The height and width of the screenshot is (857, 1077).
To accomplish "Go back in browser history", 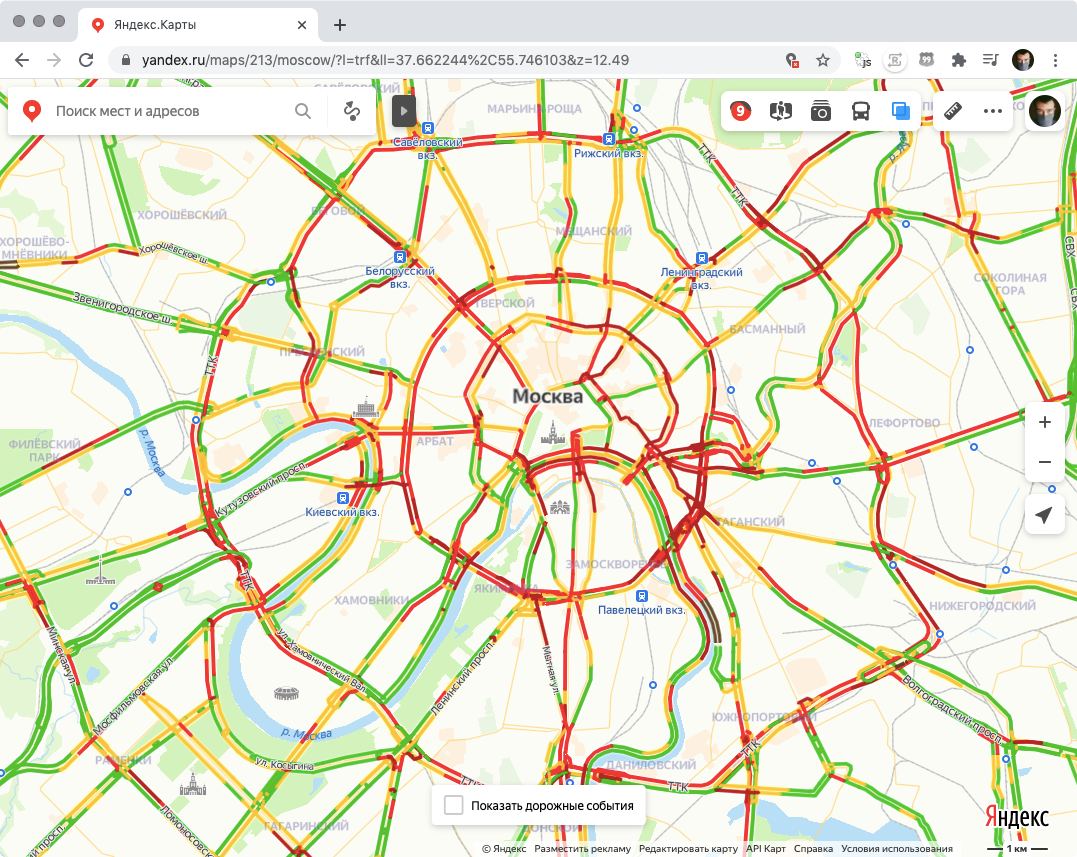I will pyautogui.click(x=22, y=60).
